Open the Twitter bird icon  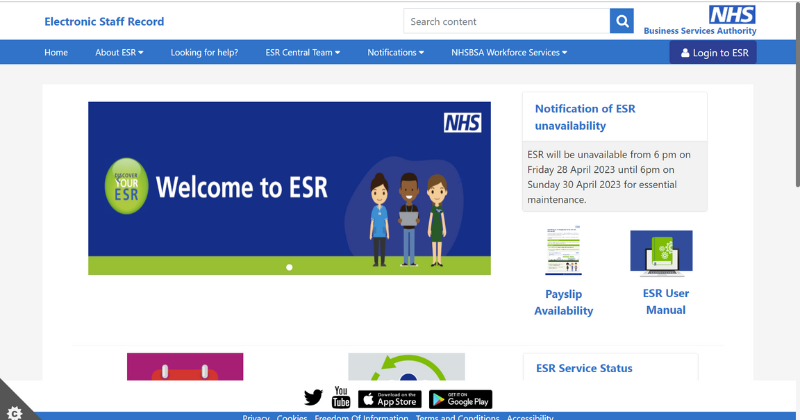click(313, 397)
